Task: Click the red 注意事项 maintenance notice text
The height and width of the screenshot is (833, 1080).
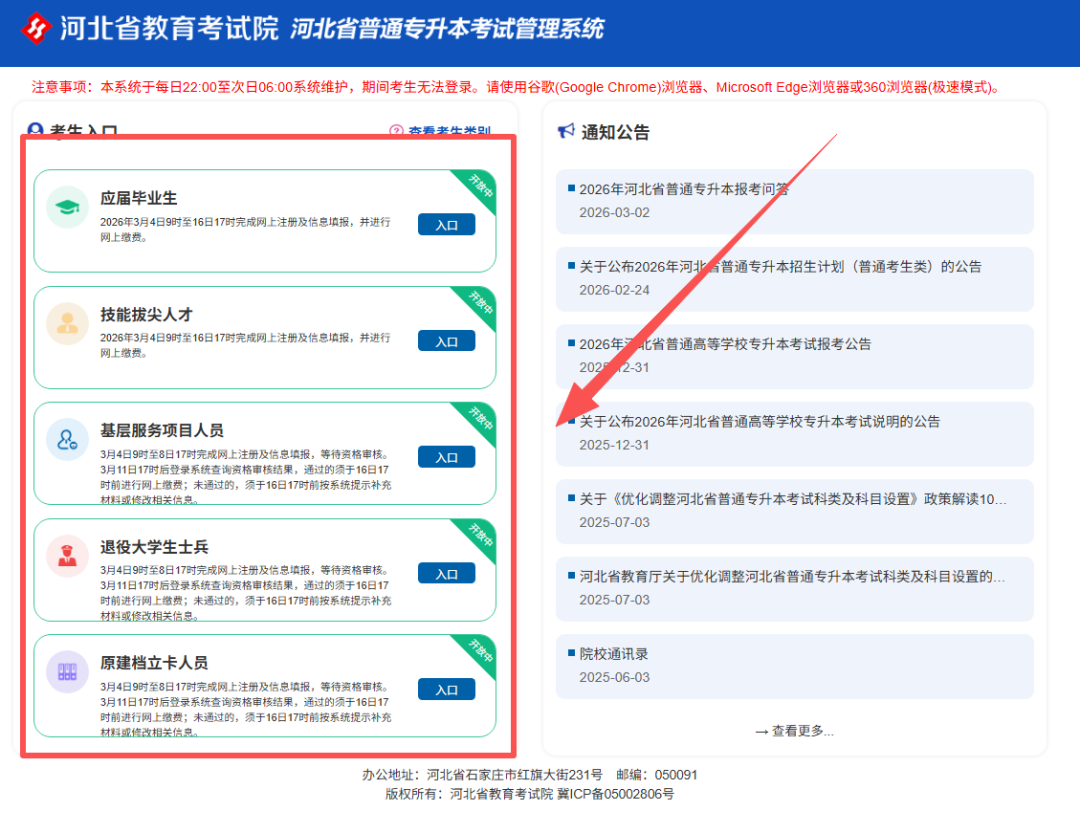Action: pyautogui.click(x=517, y=87)
